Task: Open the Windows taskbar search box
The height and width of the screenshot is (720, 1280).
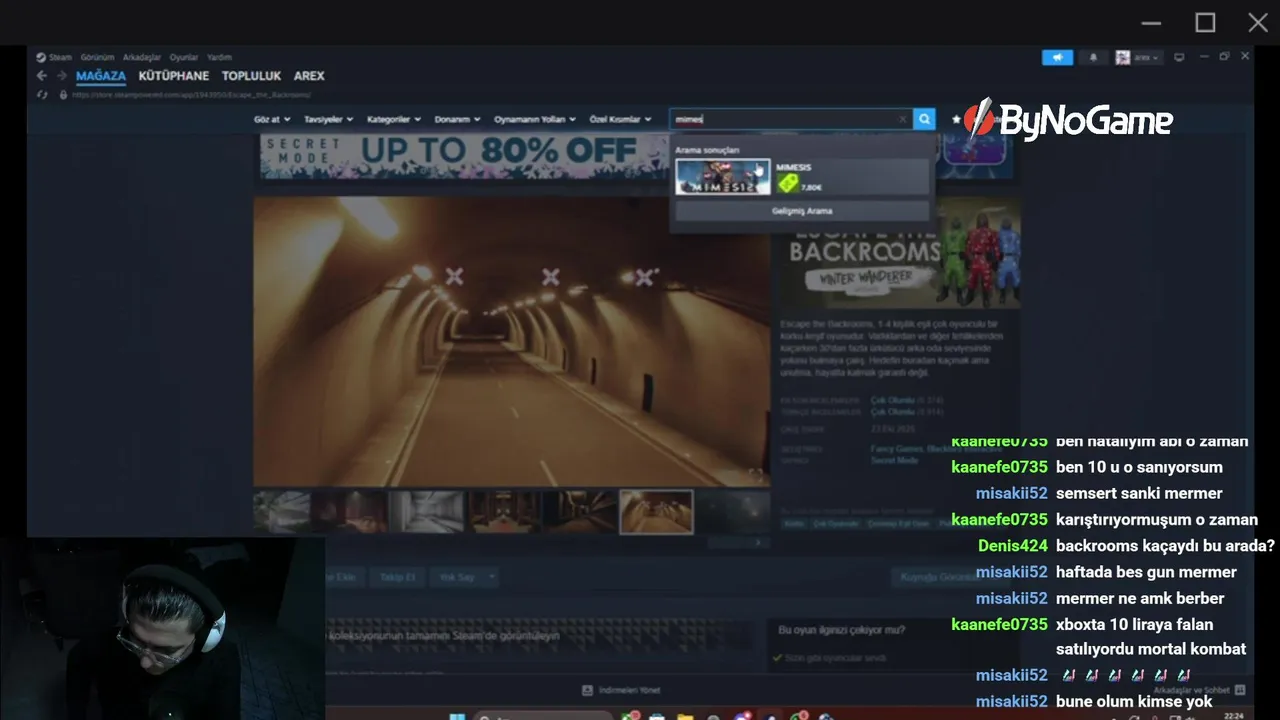Action: click(545, 716)
